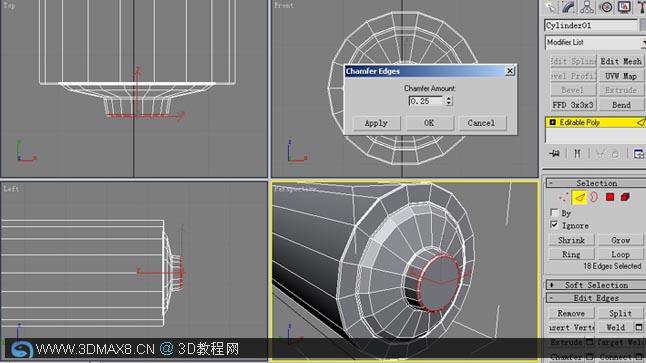
Task: Click the UVW Map modifier button
Action: pos(621,76)
